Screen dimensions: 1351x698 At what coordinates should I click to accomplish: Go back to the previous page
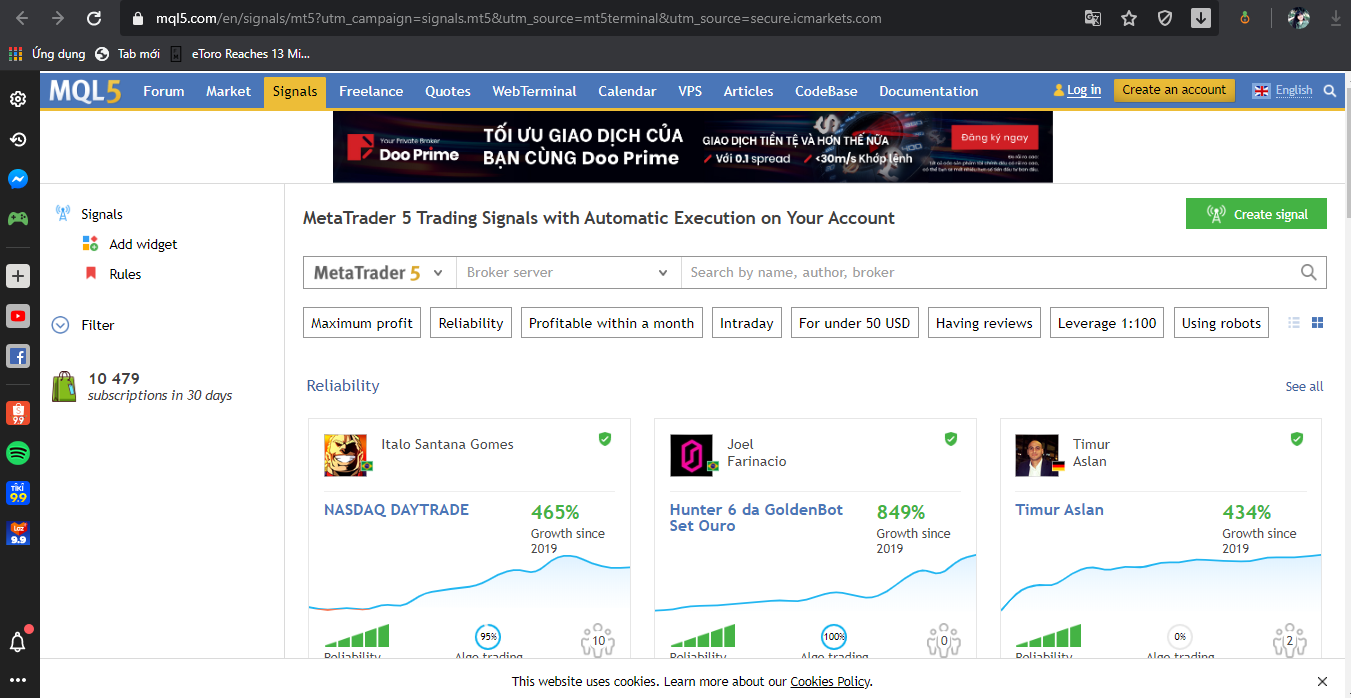click(x=22, y=18)
